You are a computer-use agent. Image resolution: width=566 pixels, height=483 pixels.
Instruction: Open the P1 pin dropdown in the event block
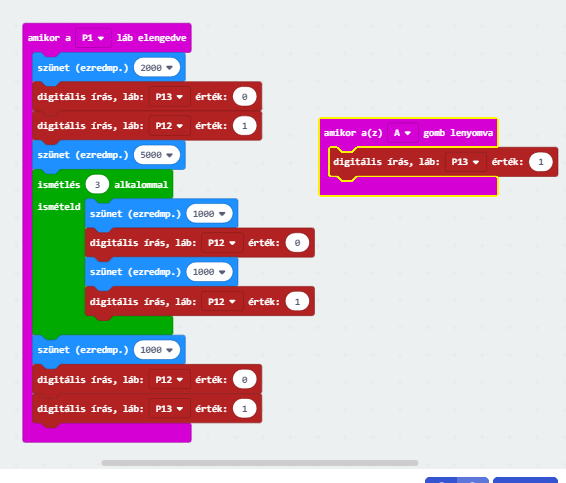[93, 38]
